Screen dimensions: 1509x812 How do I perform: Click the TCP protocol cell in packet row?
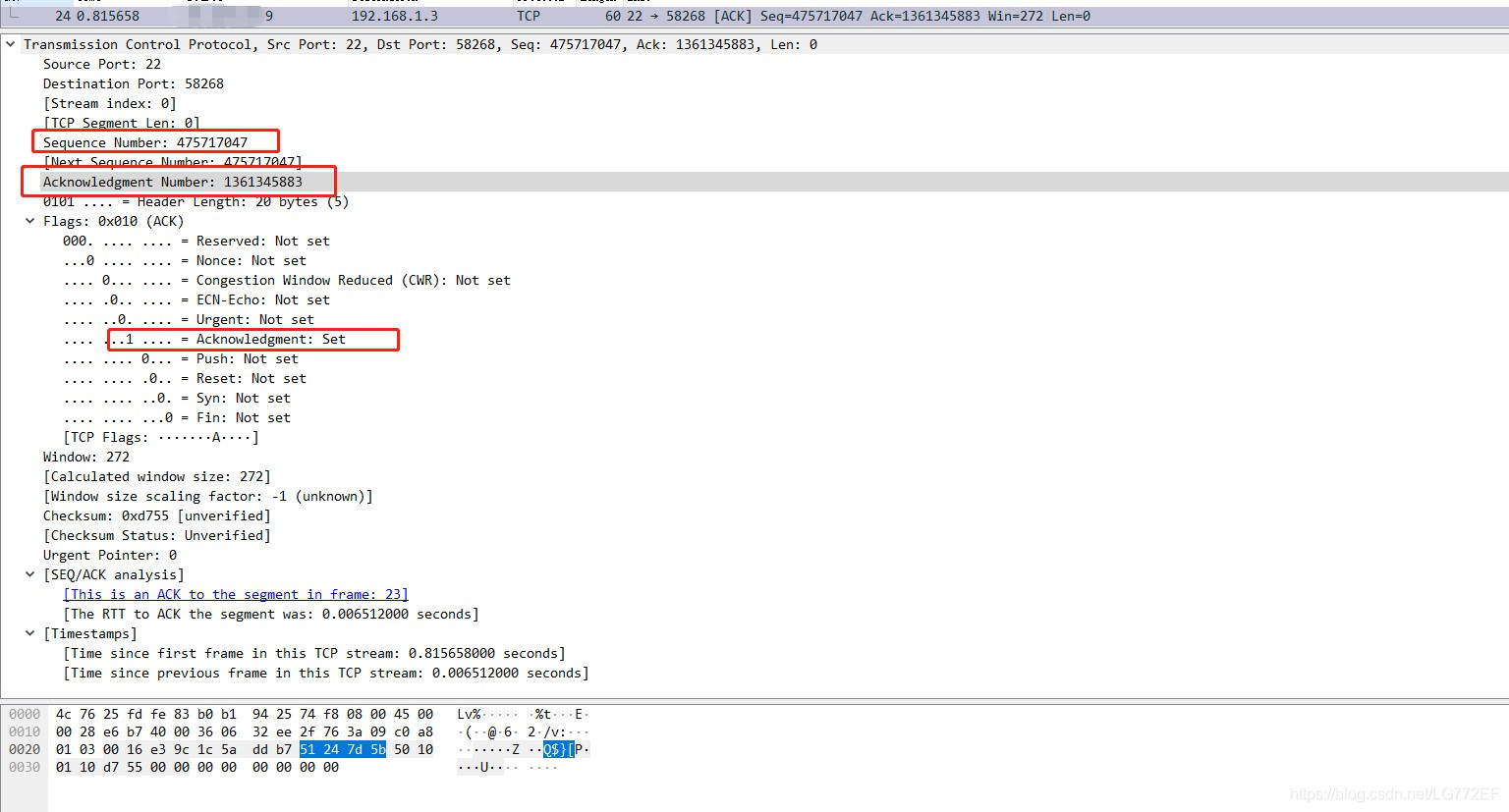coord(529,16)
